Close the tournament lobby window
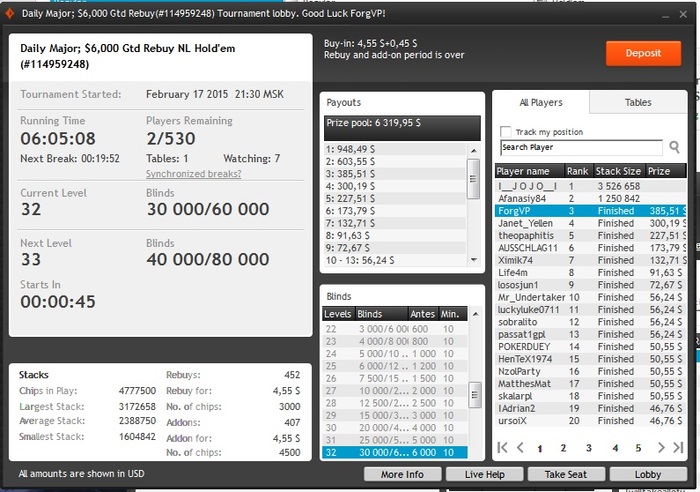 point(683,14)
